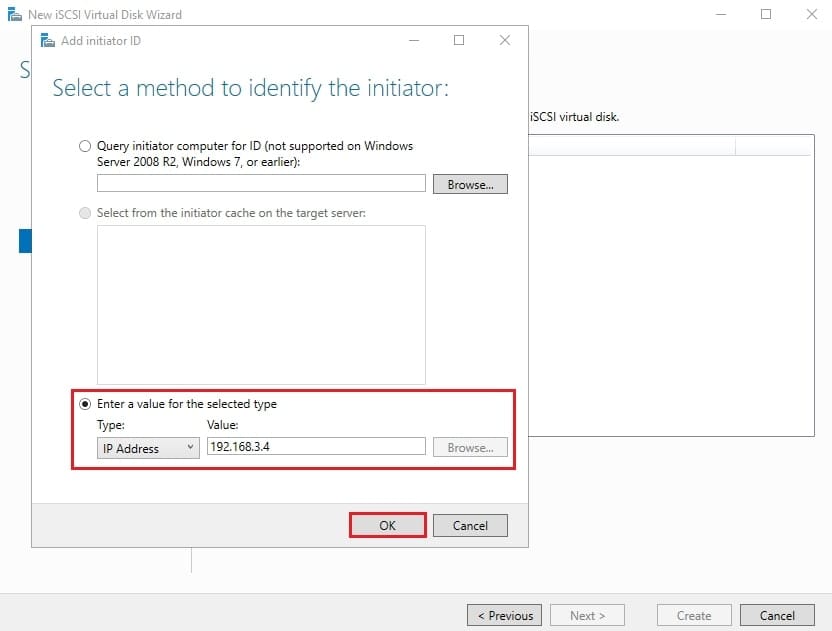Click the 'Type:' label
The image size is (832, 631).
tap(111, 425)
